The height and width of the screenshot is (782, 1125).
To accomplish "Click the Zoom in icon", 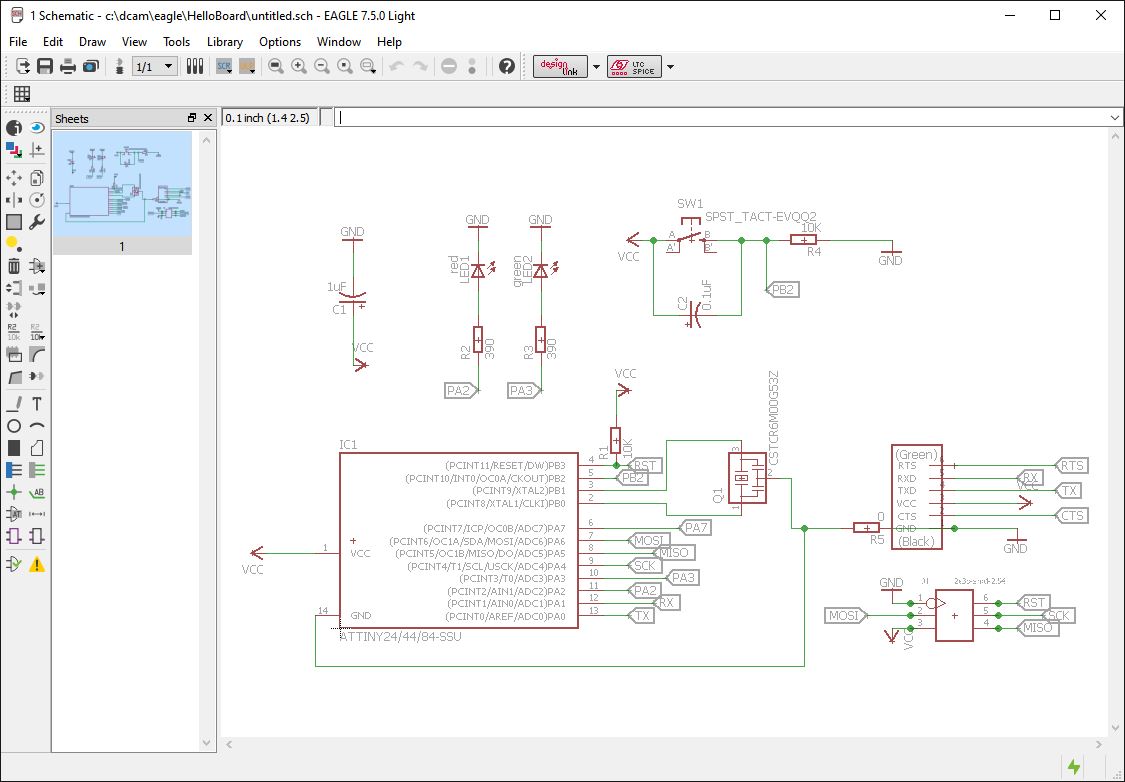I will pyautogui.click(x=298, y=67).
